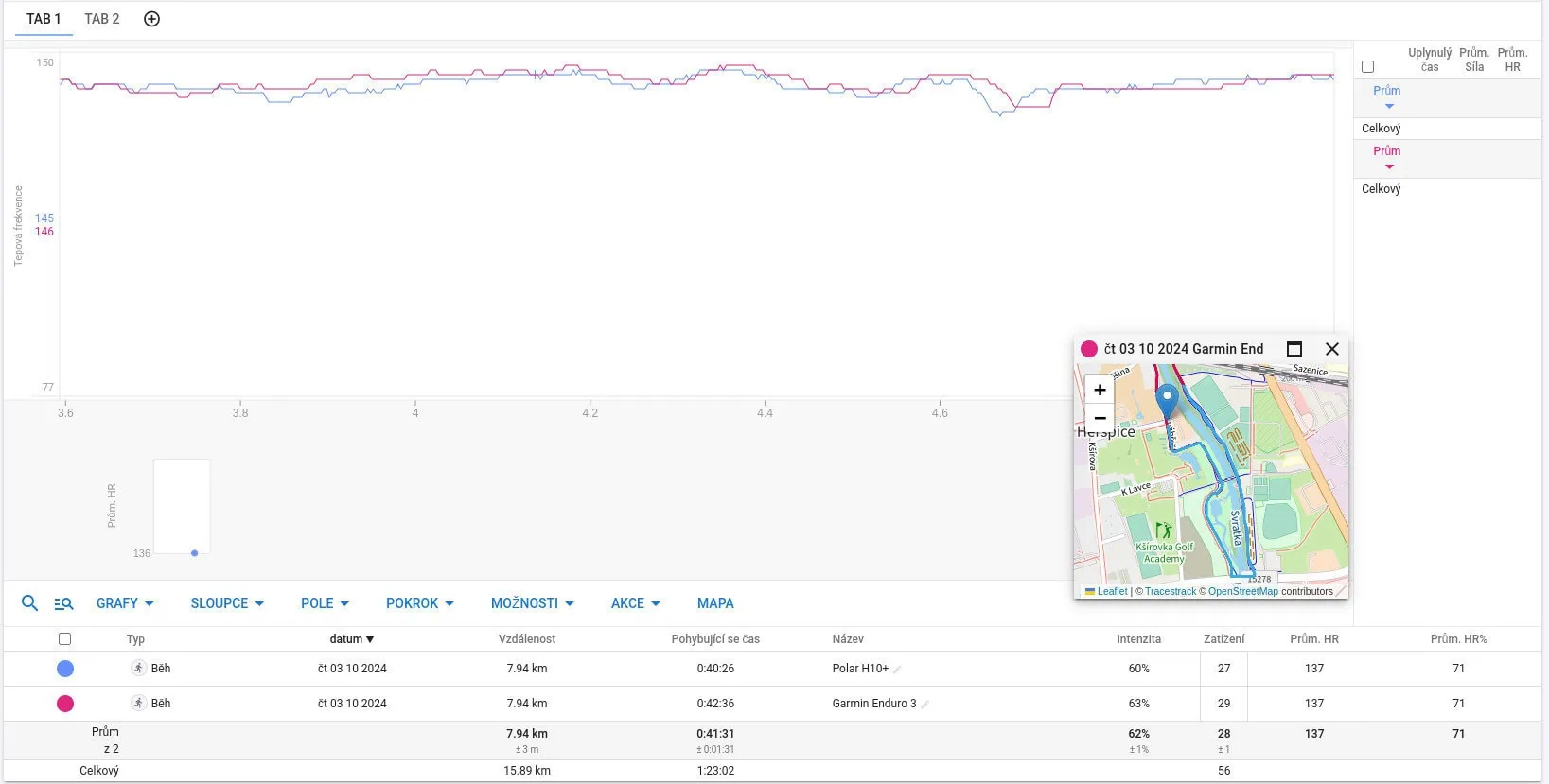Zoom in on the map

click(1100, 390)
